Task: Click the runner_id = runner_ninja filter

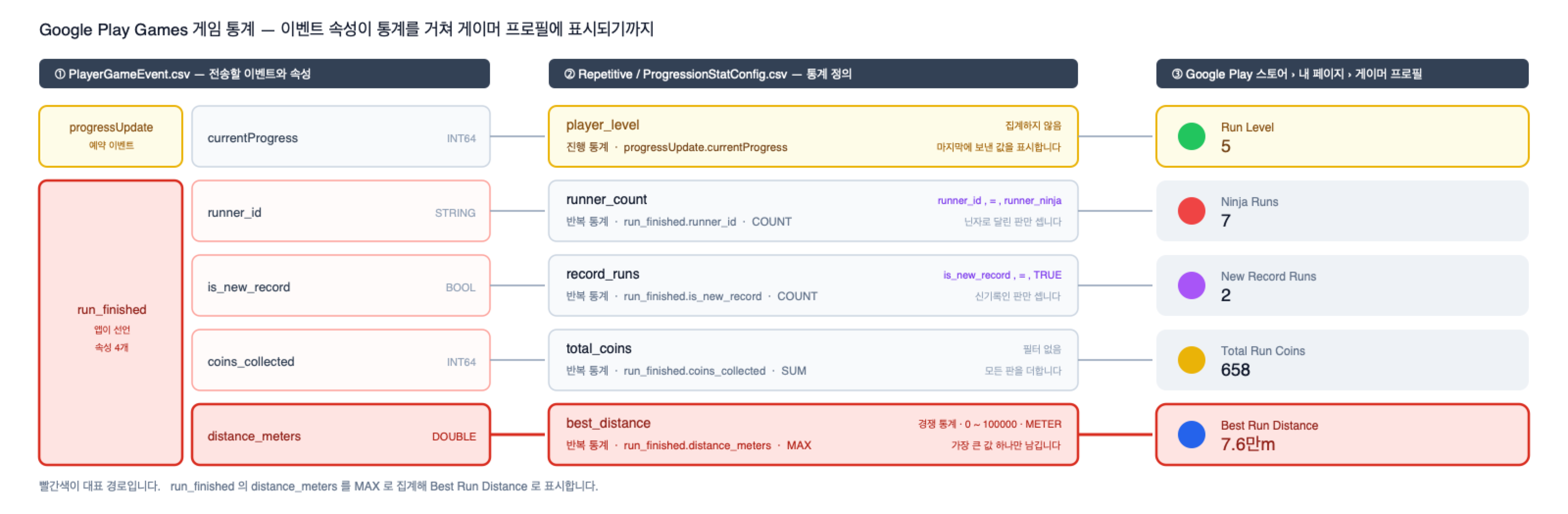Action: [999, 201]
